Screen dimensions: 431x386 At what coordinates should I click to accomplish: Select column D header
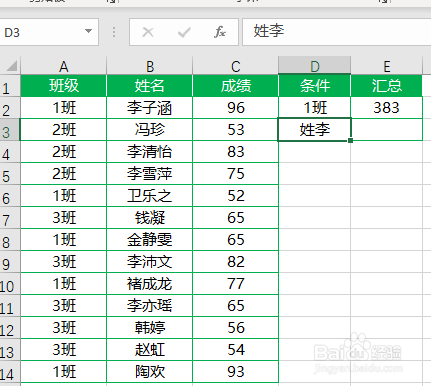click(314, 66)
